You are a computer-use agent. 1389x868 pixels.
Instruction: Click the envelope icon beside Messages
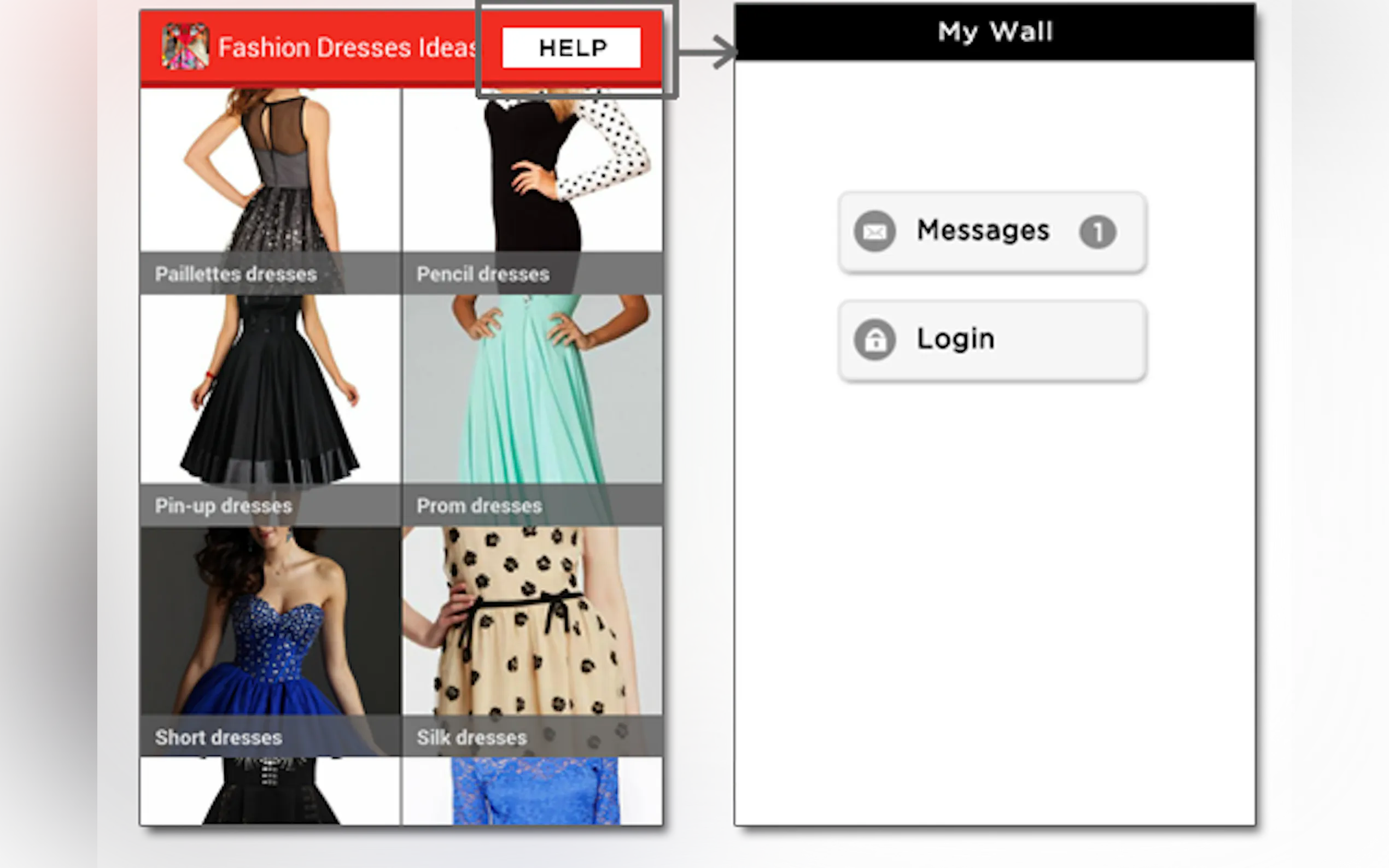click(x=874, y=232)
